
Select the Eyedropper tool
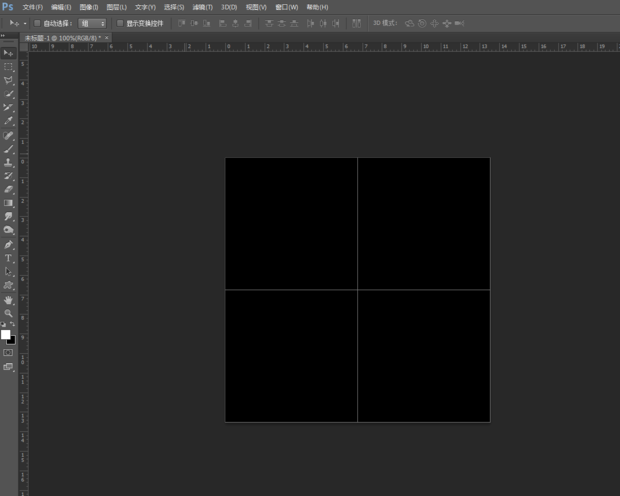pos(8,121)
